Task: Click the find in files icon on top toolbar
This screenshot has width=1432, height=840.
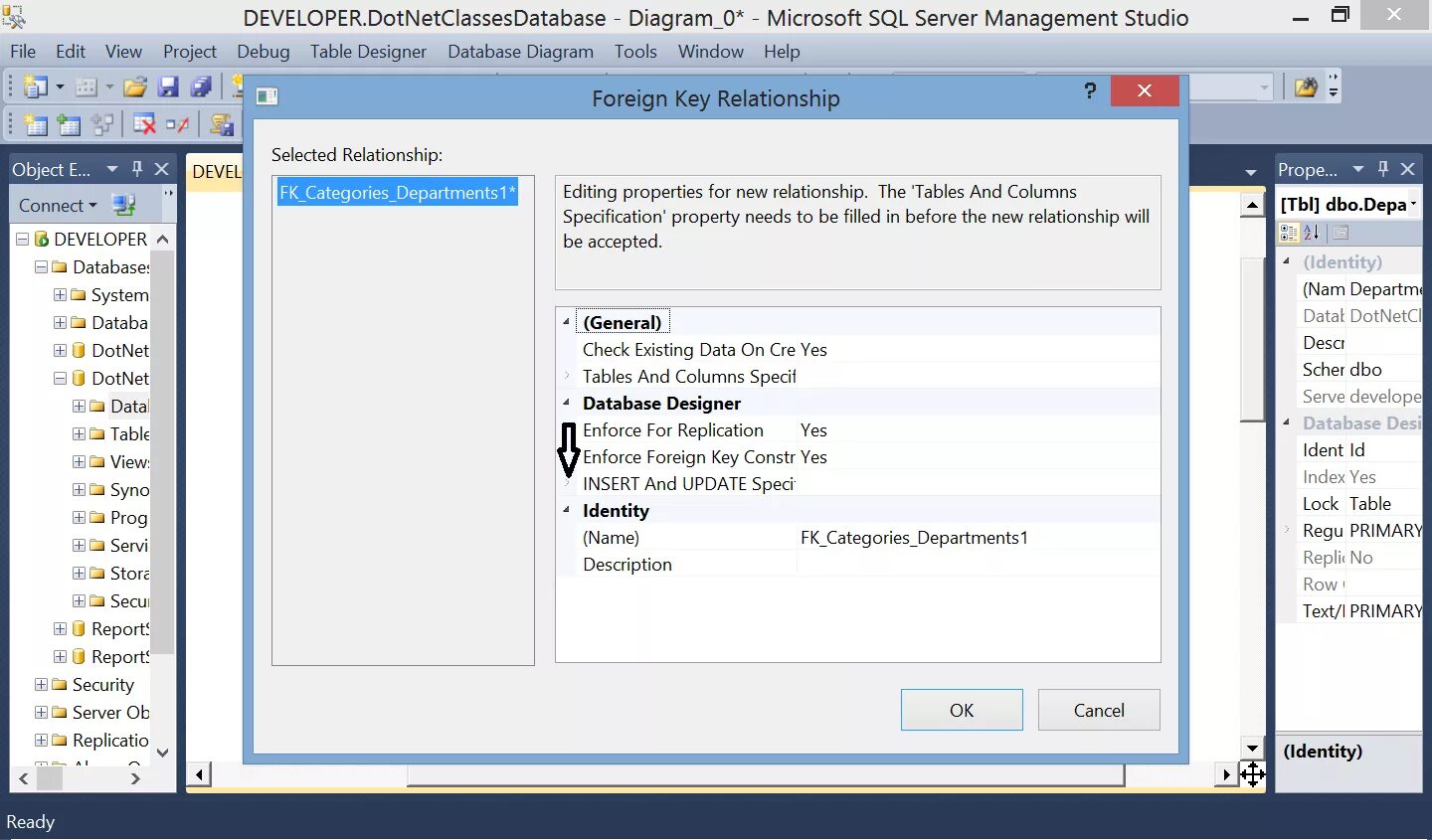Action: pyautogui.click(x=1307, y=87)
